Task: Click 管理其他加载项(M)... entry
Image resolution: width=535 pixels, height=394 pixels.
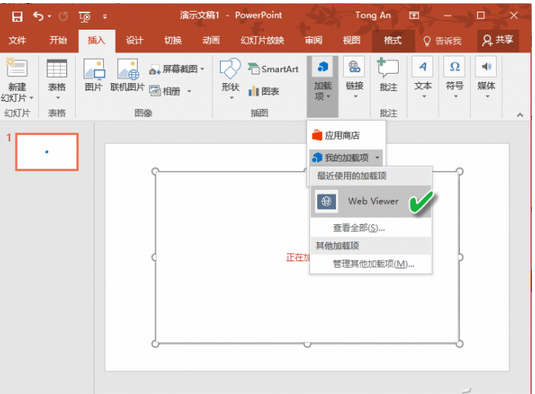Action: coord(373,264)
